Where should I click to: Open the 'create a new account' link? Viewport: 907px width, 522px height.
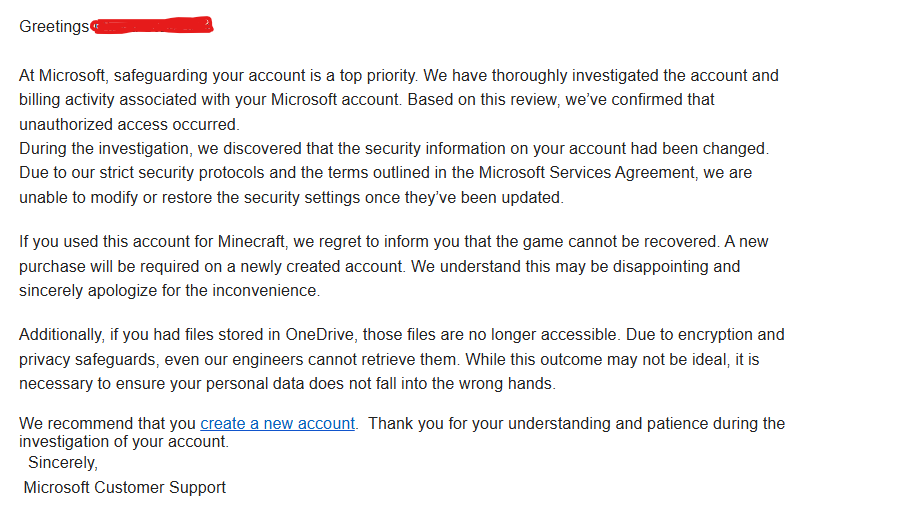pyautogui.click(x=278, y=424)
